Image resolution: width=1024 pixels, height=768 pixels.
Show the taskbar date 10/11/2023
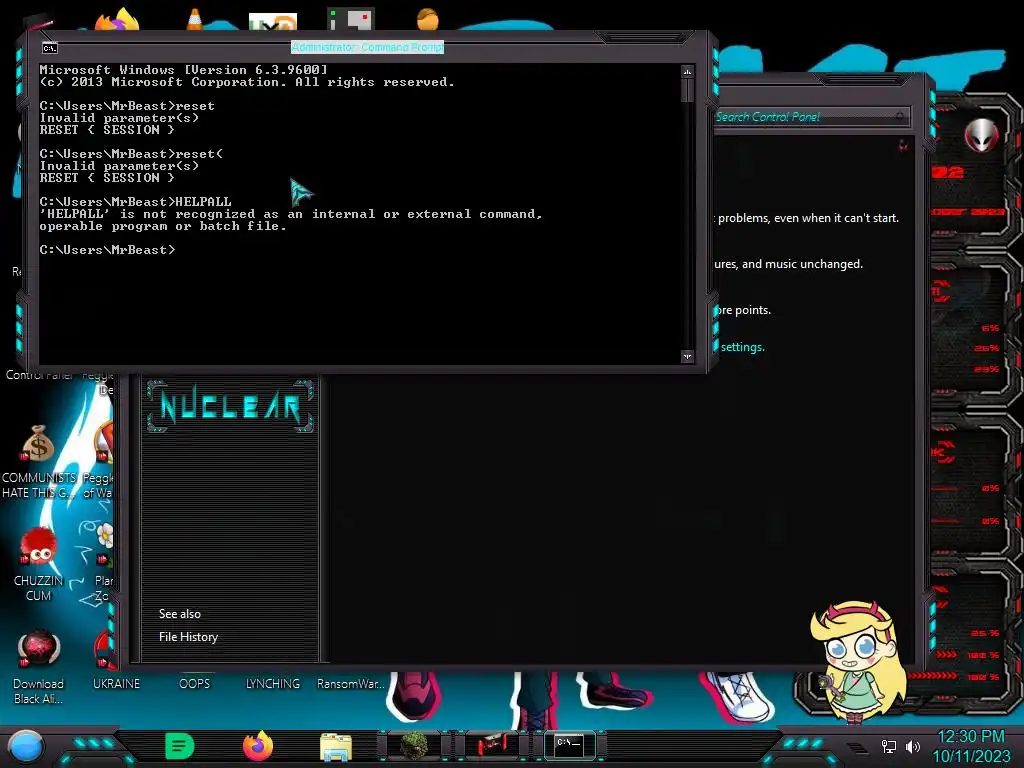(x=971, y=756)
